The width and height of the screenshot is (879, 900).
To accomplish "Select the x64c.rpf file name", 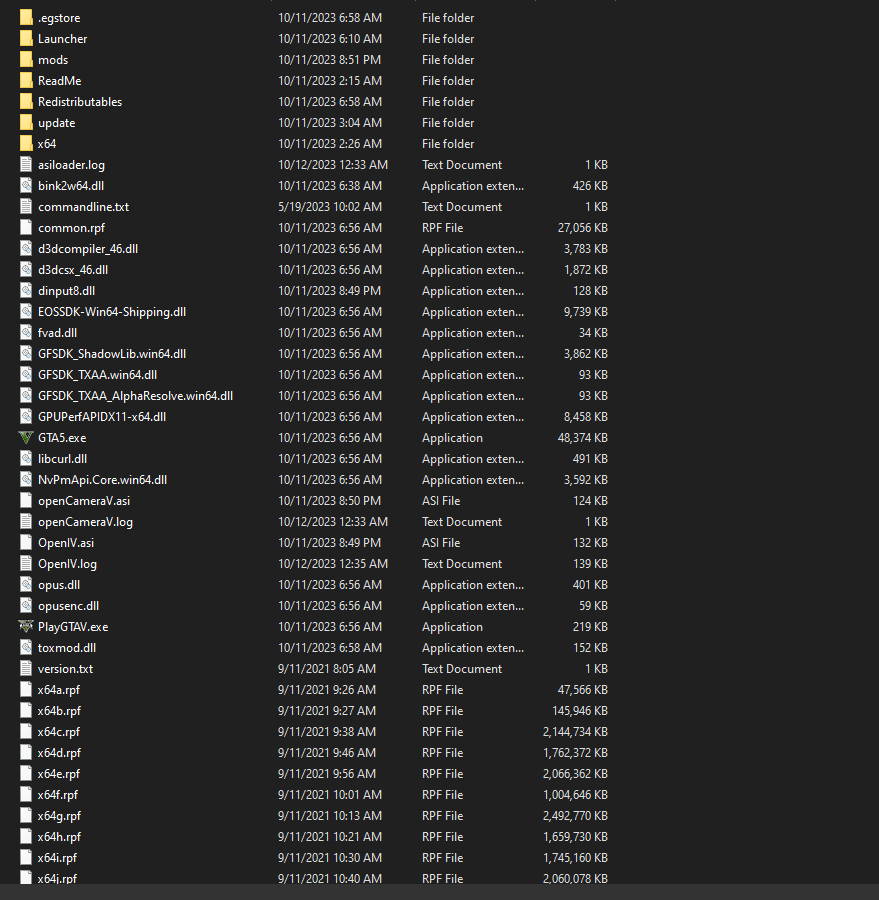I will coord(59,732).
